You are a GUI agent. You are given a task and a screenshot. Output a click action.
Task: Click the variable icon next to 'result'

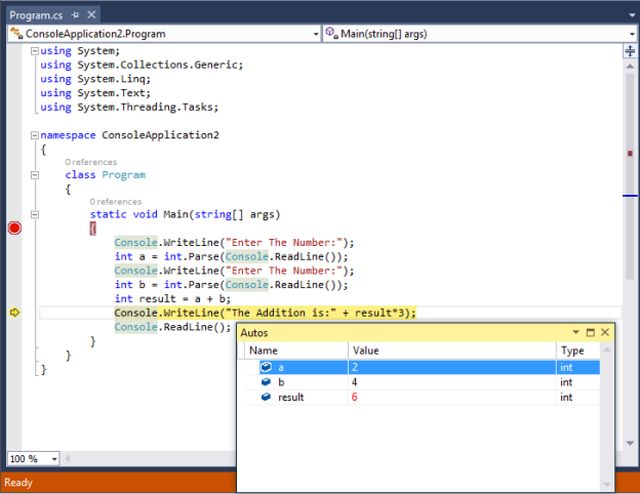click(266, 397)
